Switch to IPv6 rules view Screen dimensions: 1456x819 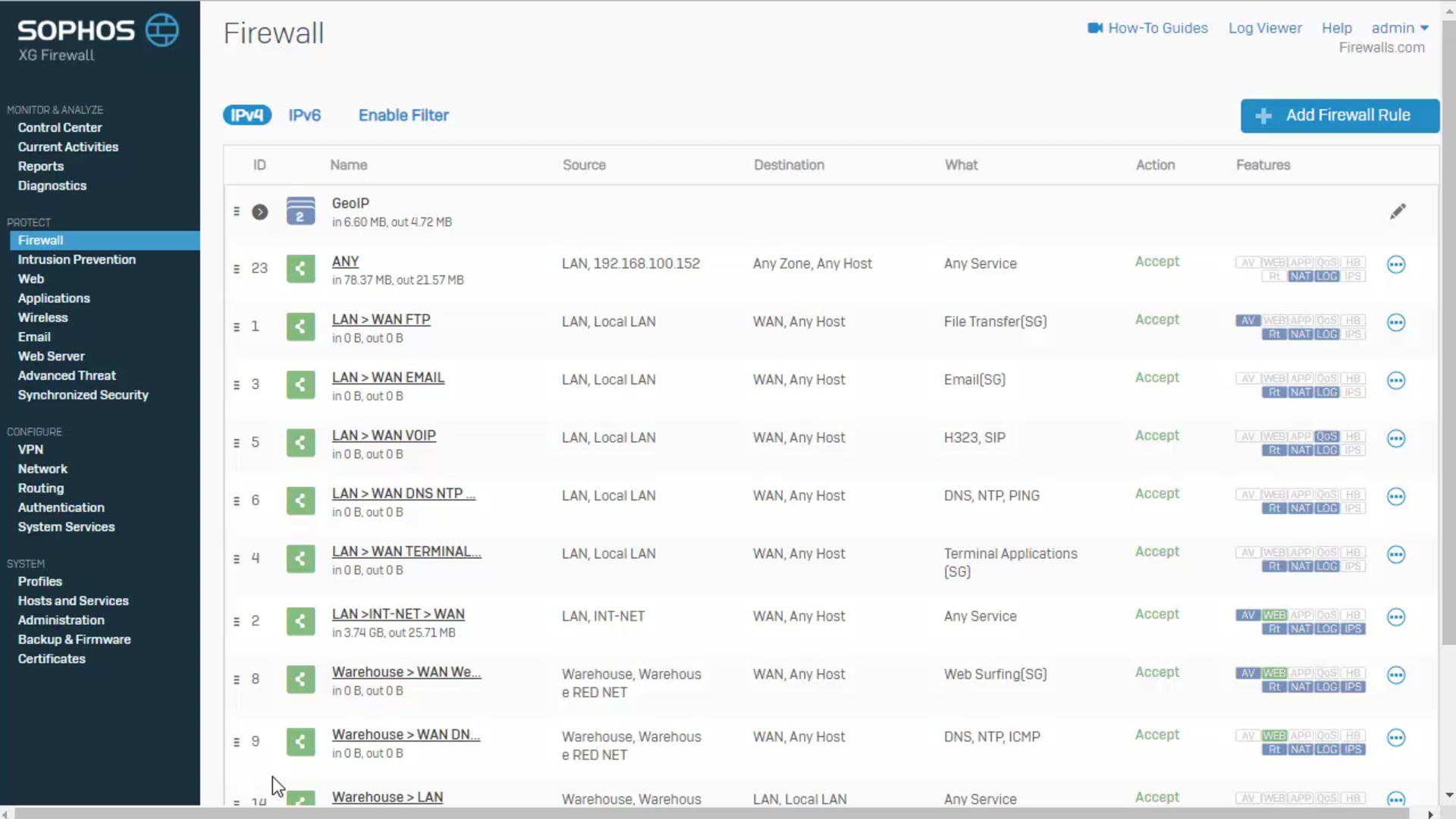click(304, 115)
